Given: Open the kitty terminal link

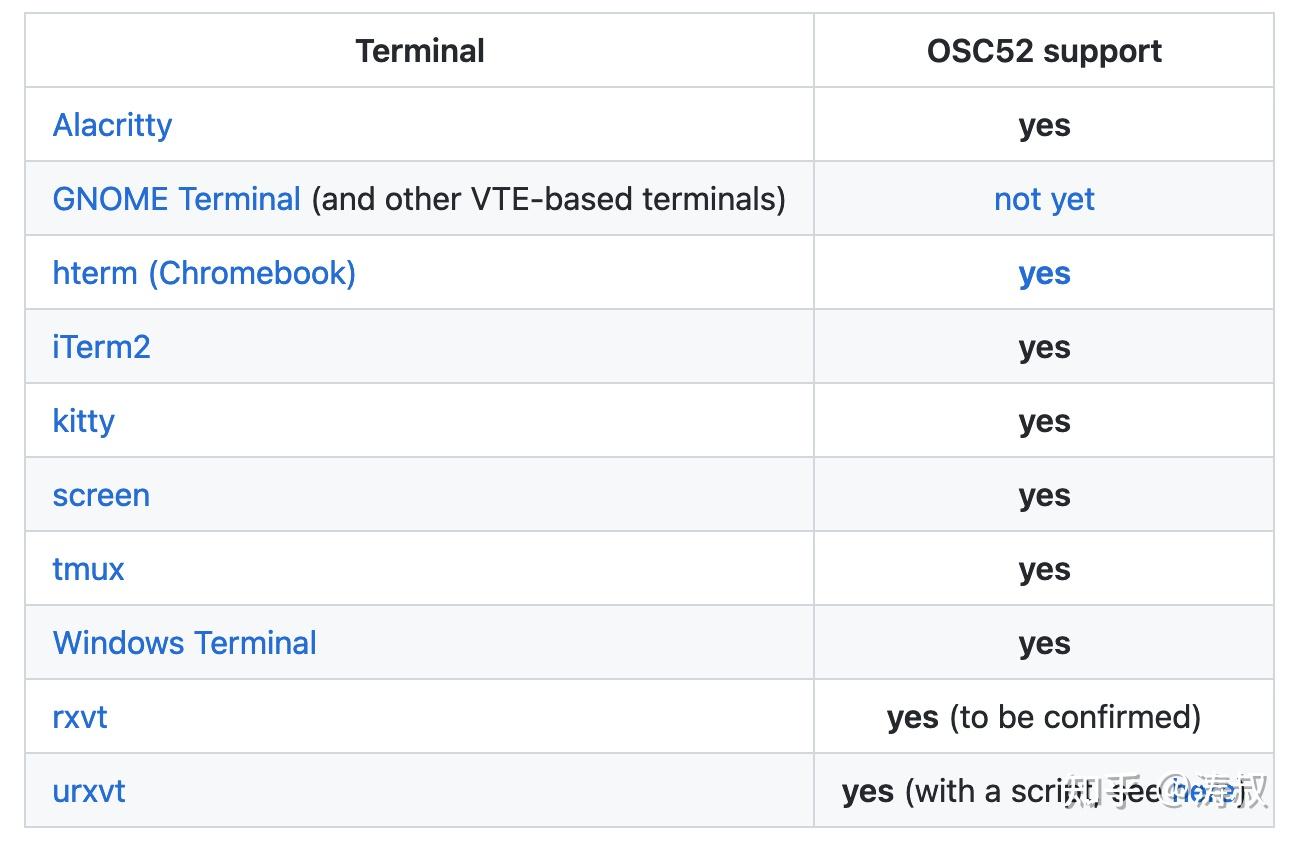Looking at the screenshot, I should pos(83,421).
